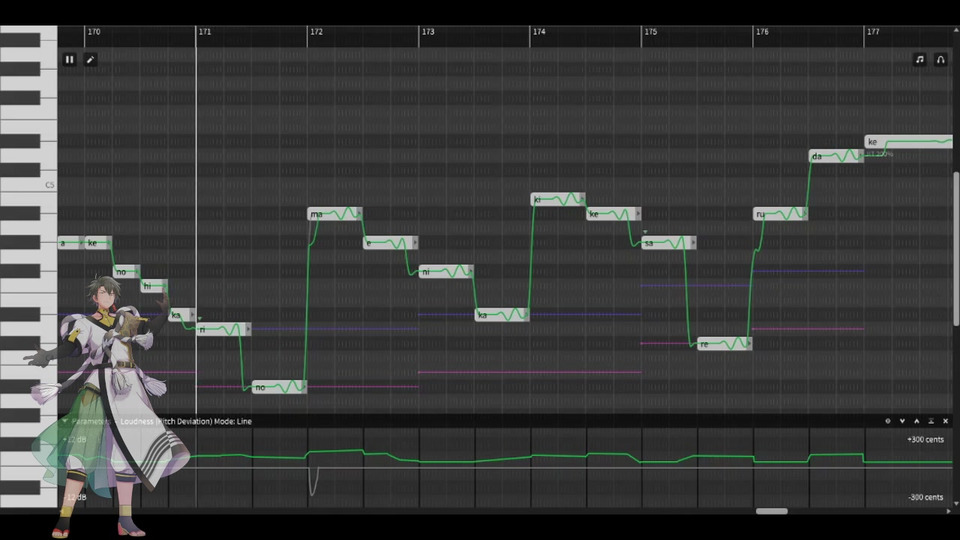Select the "da" note
The image size is (960, 540).
(836, 156)
